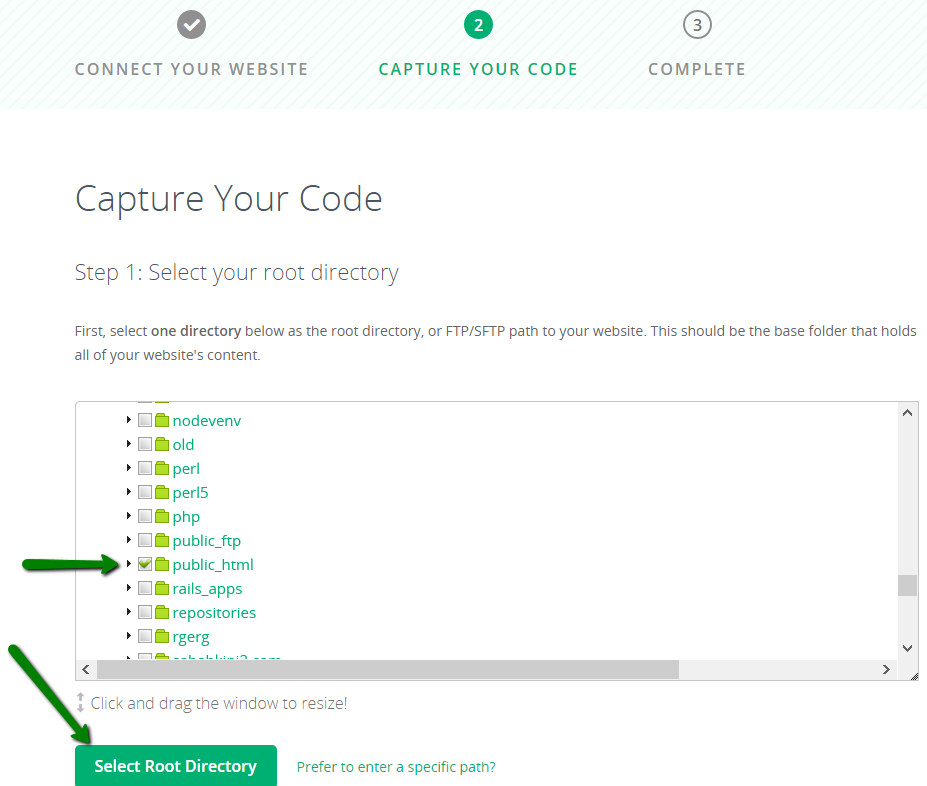Select the perl5 folder name

click(x=190, y=493)
